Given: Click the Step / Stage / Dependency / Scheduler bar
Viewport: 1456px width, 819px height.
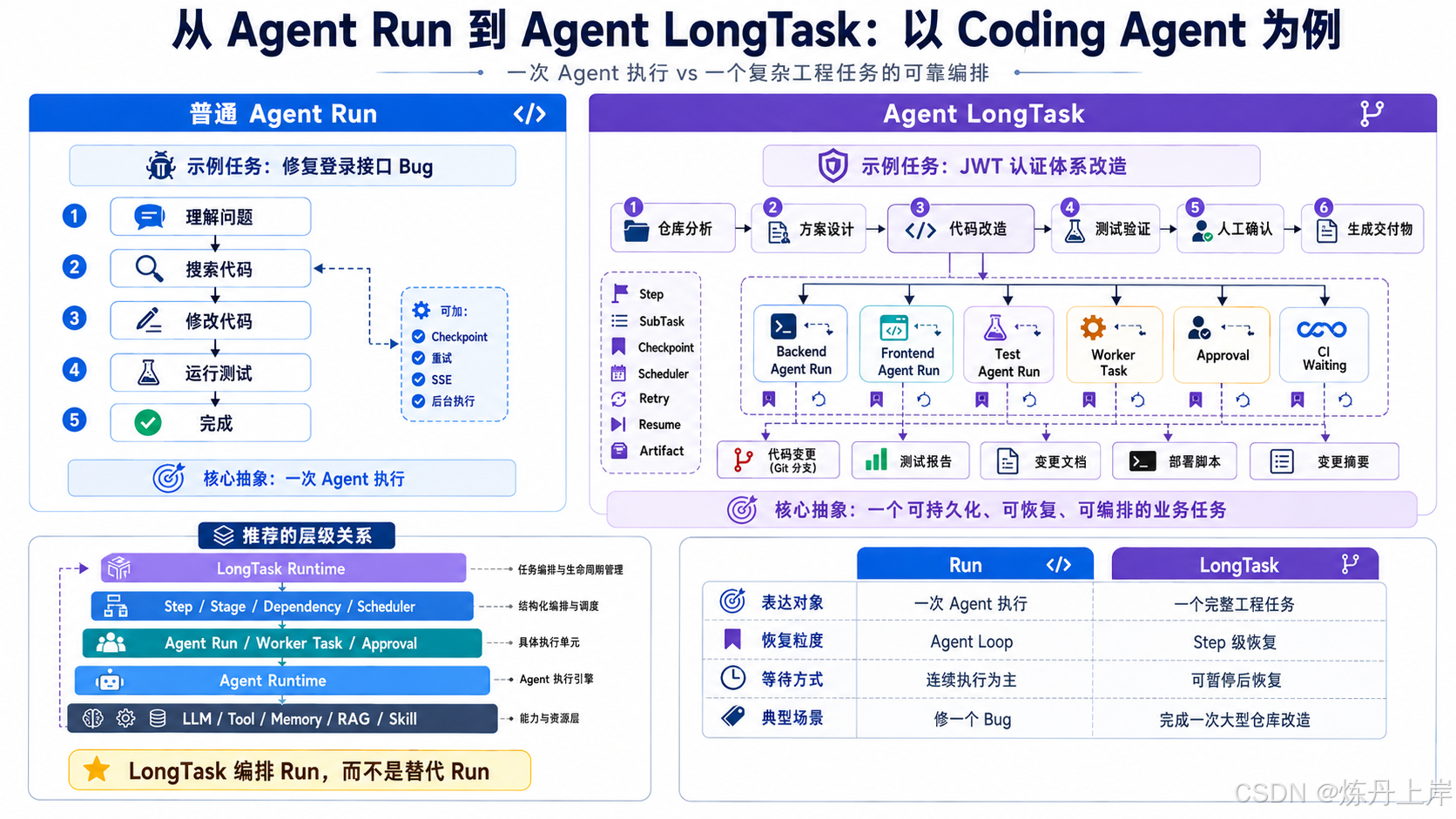Looking at the screenshot, I should (x=282, y=606).
